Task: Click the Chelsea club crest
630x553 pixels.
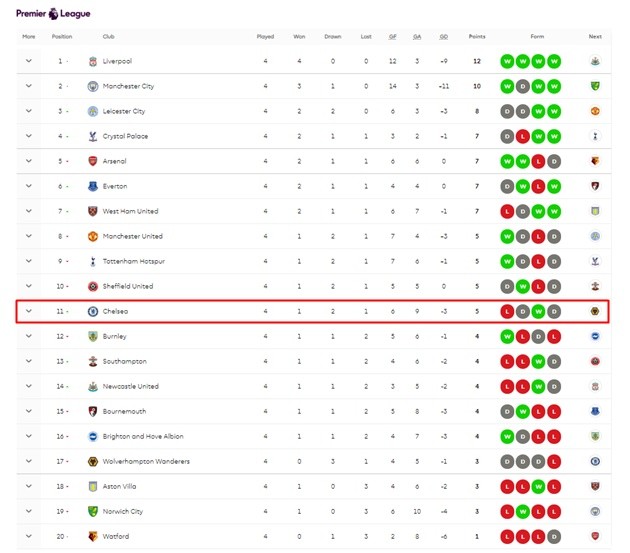Action: pyautogui.click(x=93, y=311)
